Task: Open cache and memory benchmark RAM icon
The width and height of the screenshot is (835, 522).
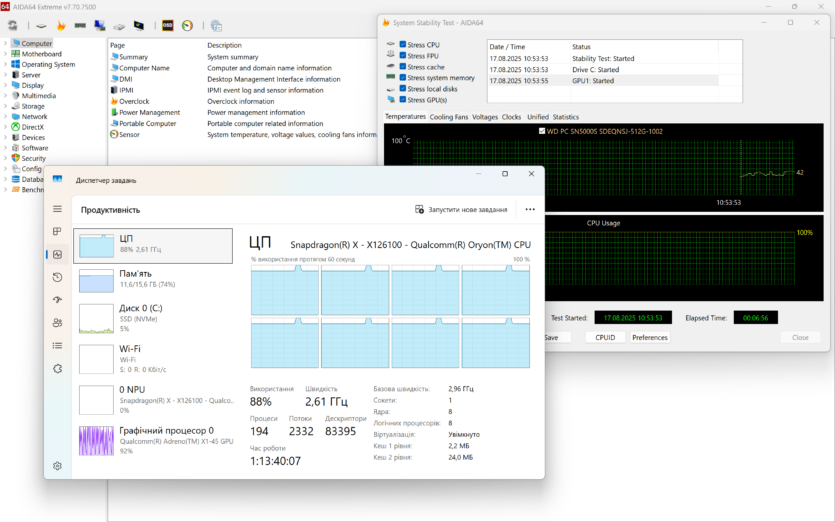Action: pyautogui.click(x=80, y=26)
